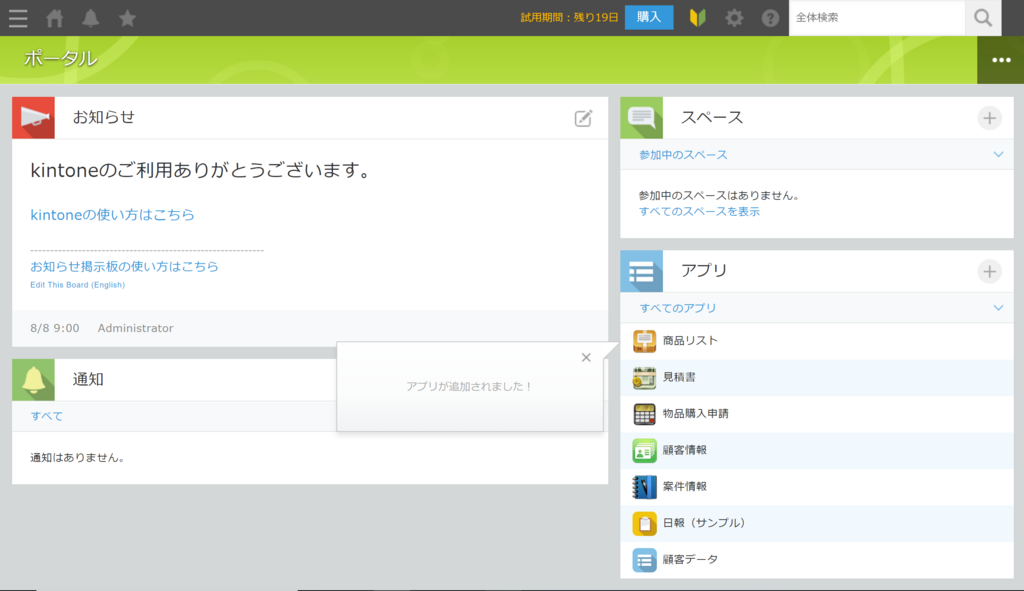The height and width of the screenshot is (591, 1024).
Task: Click the 購入 purchase button
Action: pos(648,17)
